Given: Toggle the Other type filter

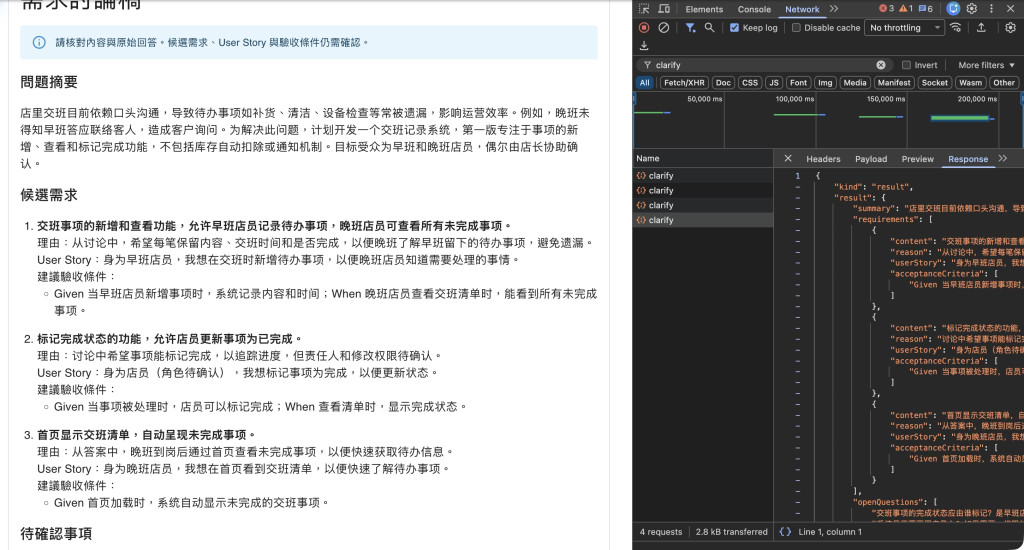Looking at the screenshot, I should tap(1004, 82).
